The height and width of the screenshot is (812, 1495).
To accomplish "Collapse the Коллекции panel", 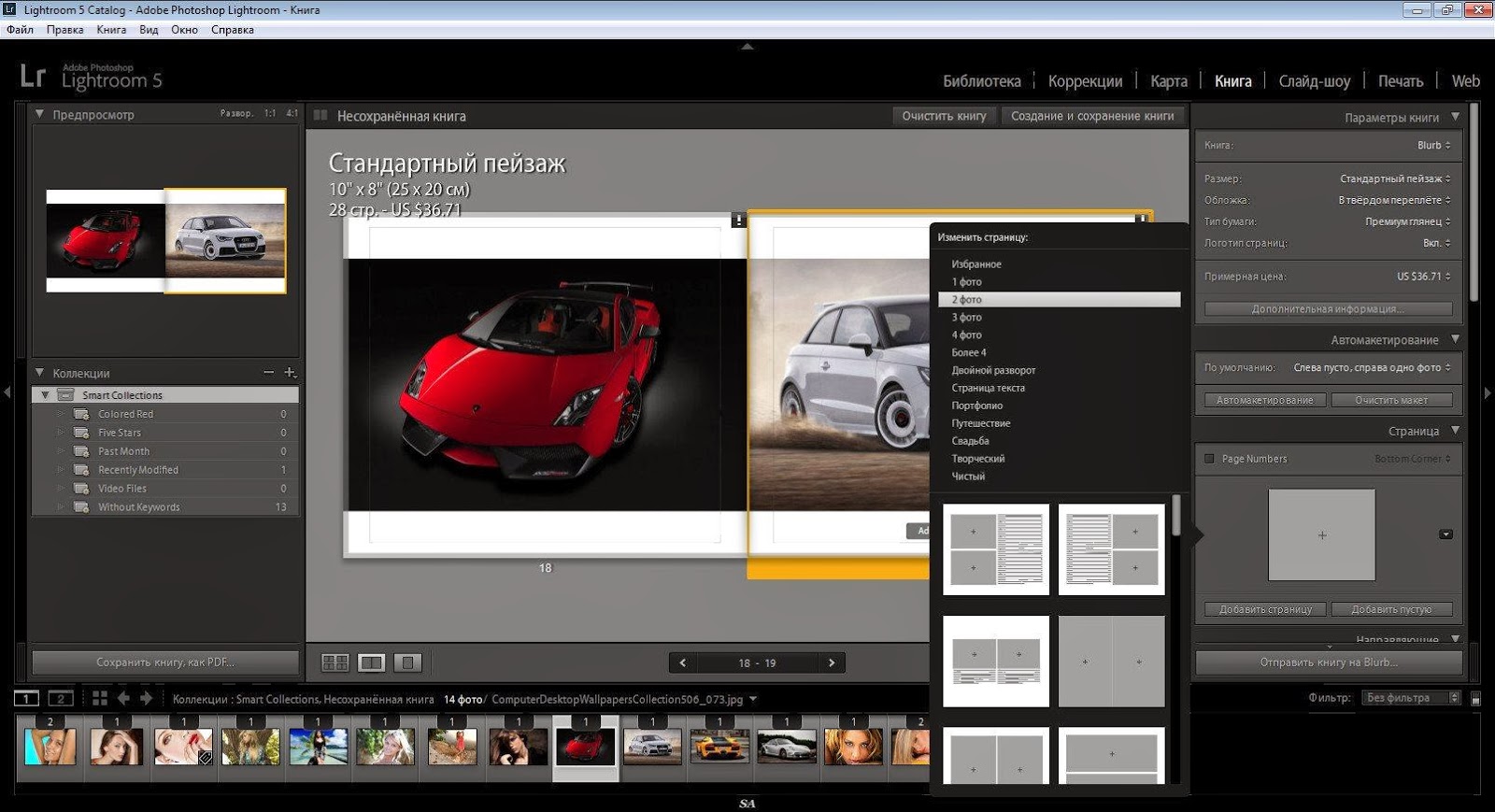I will (x=39, y=373).
